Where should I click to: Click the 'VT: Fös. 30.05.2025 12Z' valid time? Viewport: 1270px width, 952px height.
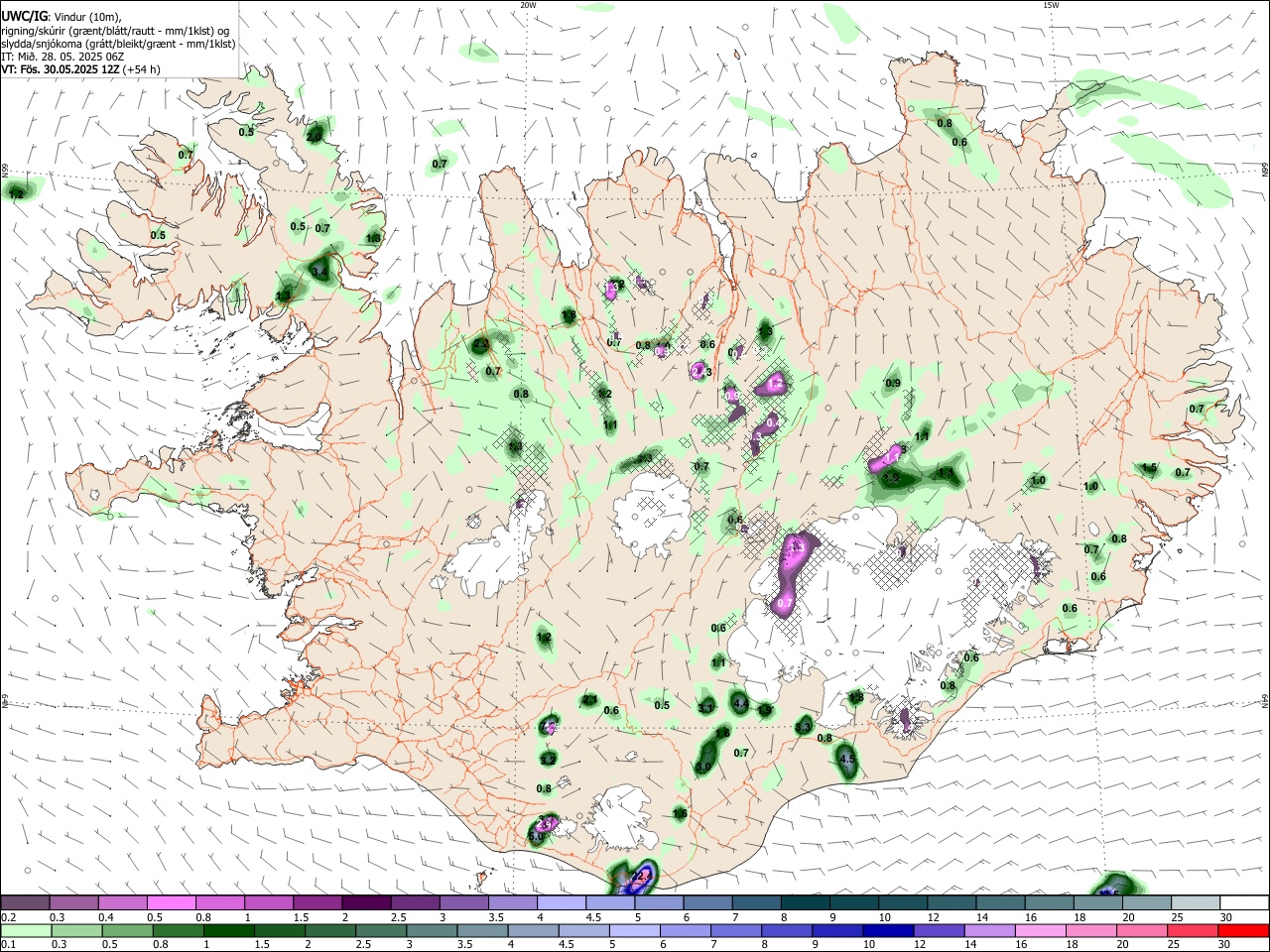pyautogui.click(x=61, y=70)
